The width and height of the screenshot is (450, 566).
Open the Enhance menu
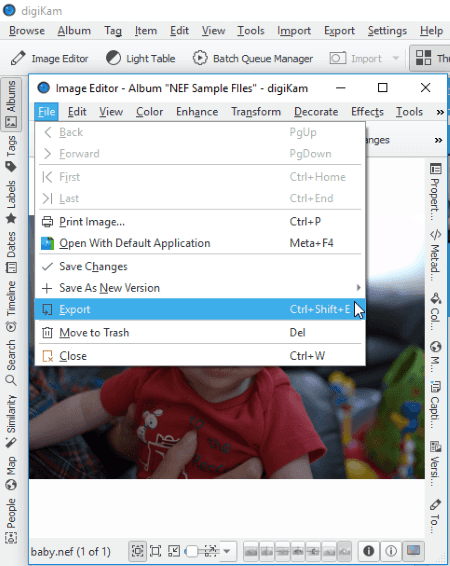pos(197,112)
